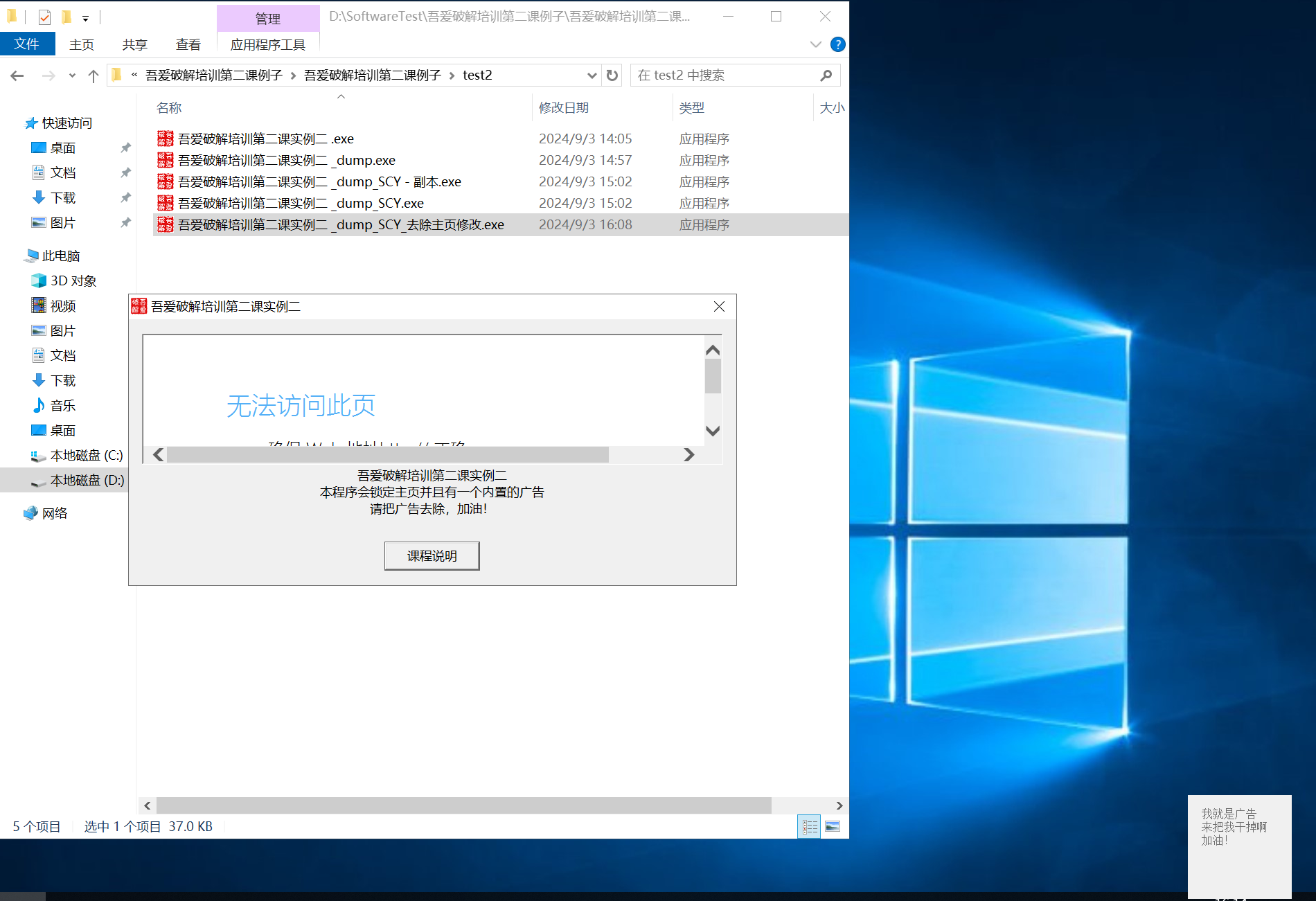Click first breadcrumb 吾爱破解培训第二课例子
The width and height of the screenshot is (1316, 901).
(213, 75)
